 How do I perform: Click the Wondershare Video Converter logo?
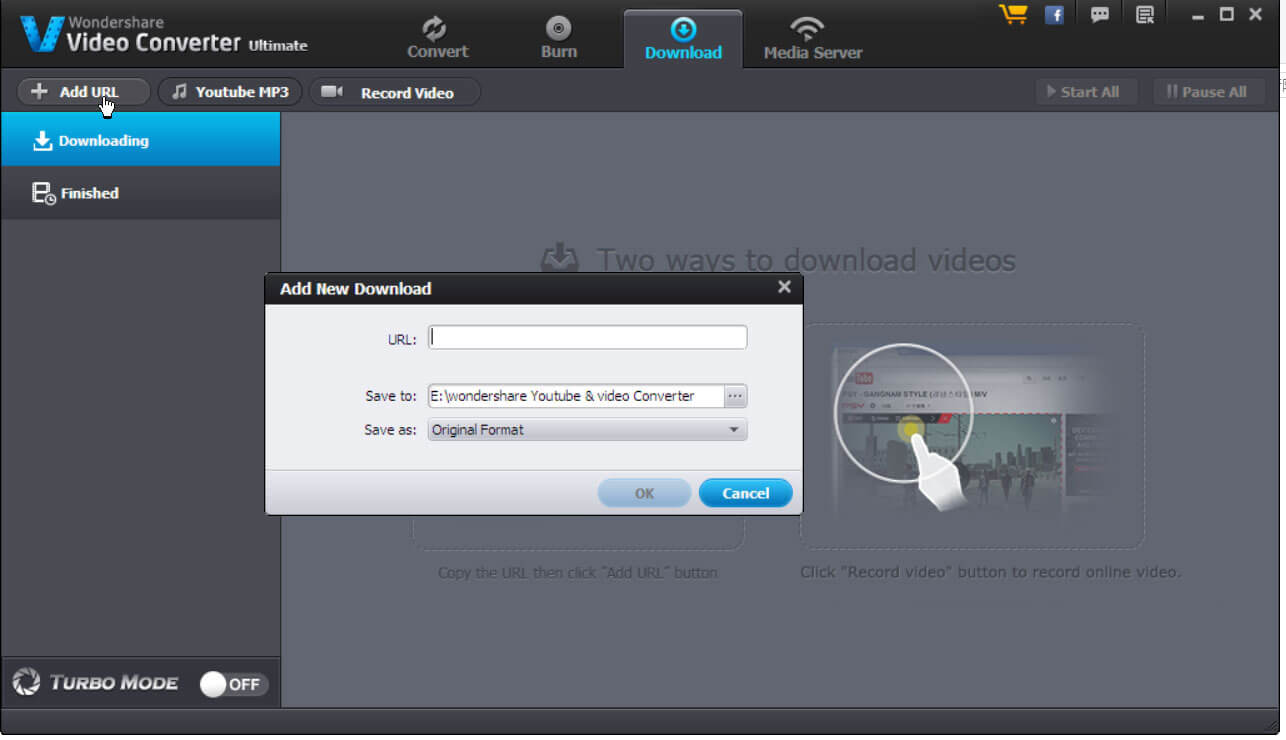[x=164, y=34]
